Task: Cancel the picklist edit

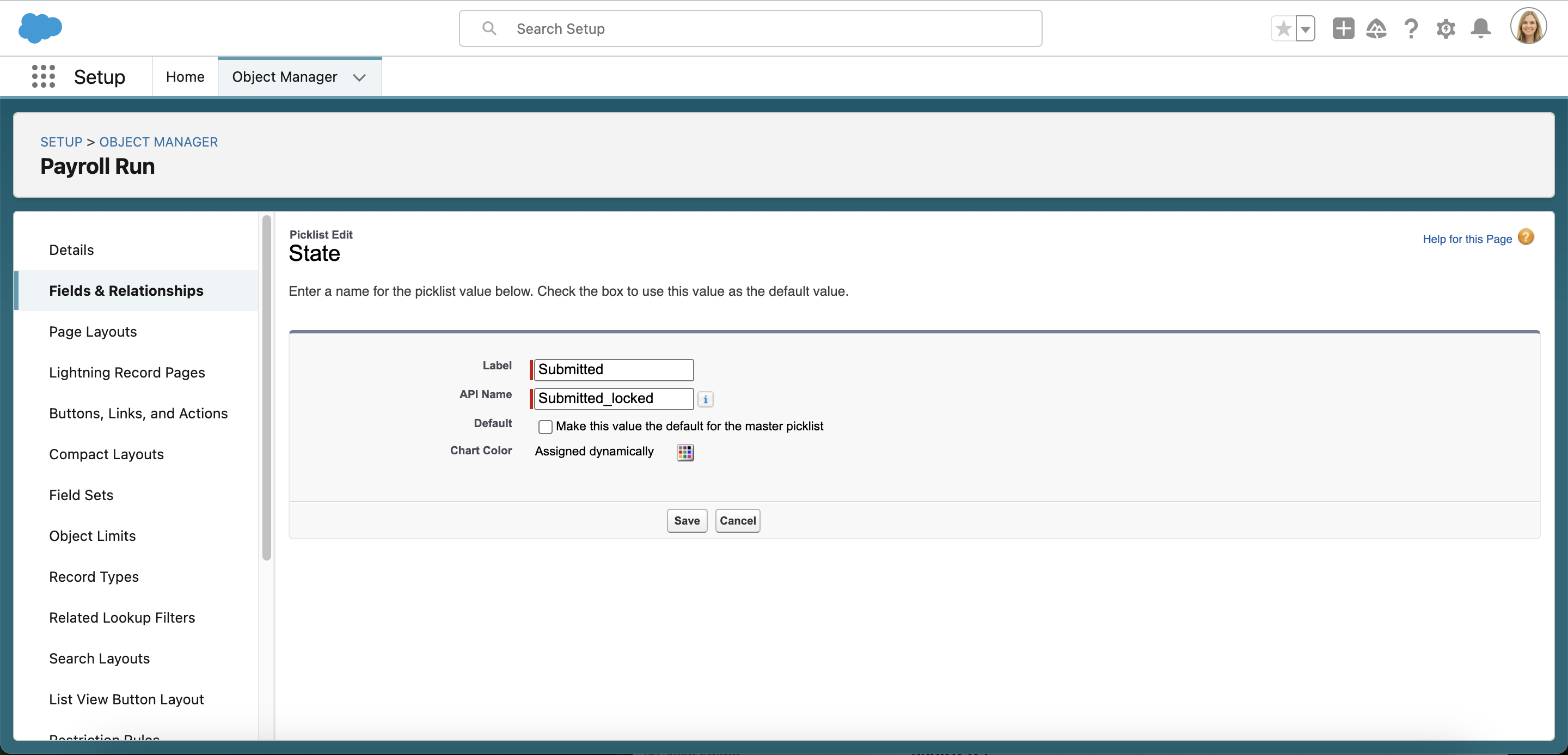Action: 737,521
